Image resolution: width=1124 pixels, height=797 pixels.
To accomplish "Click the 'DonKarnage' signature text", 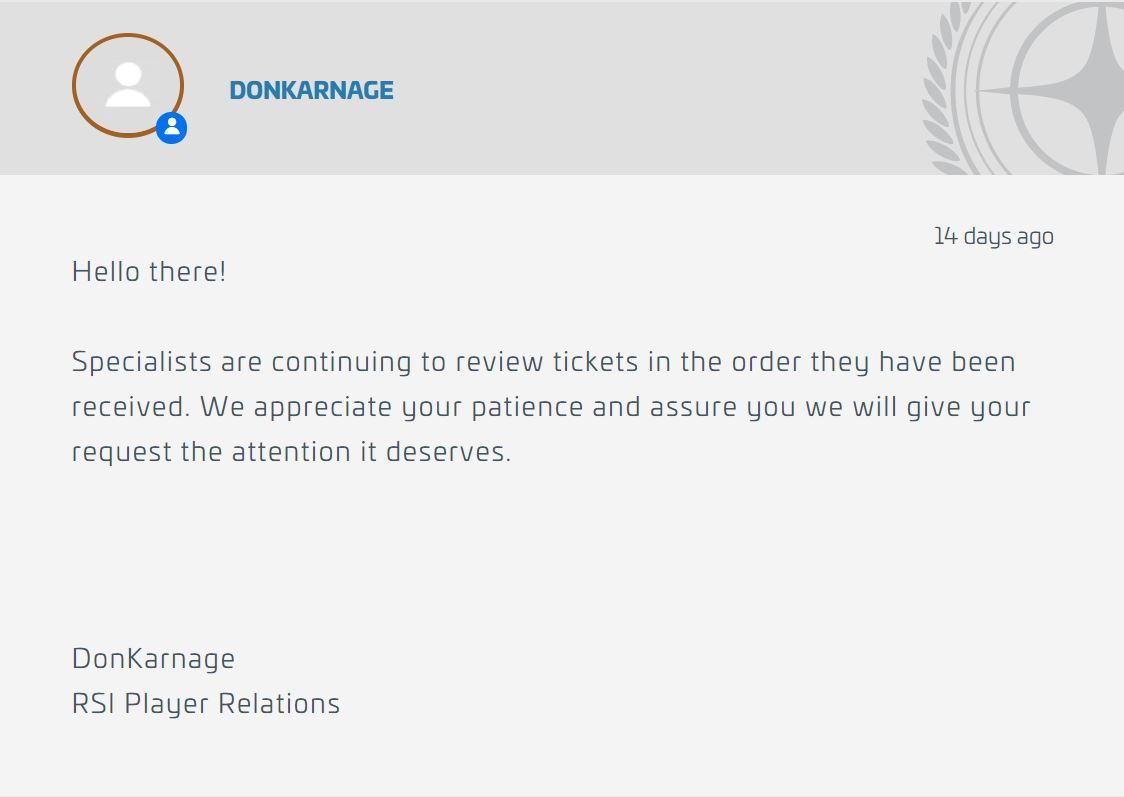I will click(153, 659).
